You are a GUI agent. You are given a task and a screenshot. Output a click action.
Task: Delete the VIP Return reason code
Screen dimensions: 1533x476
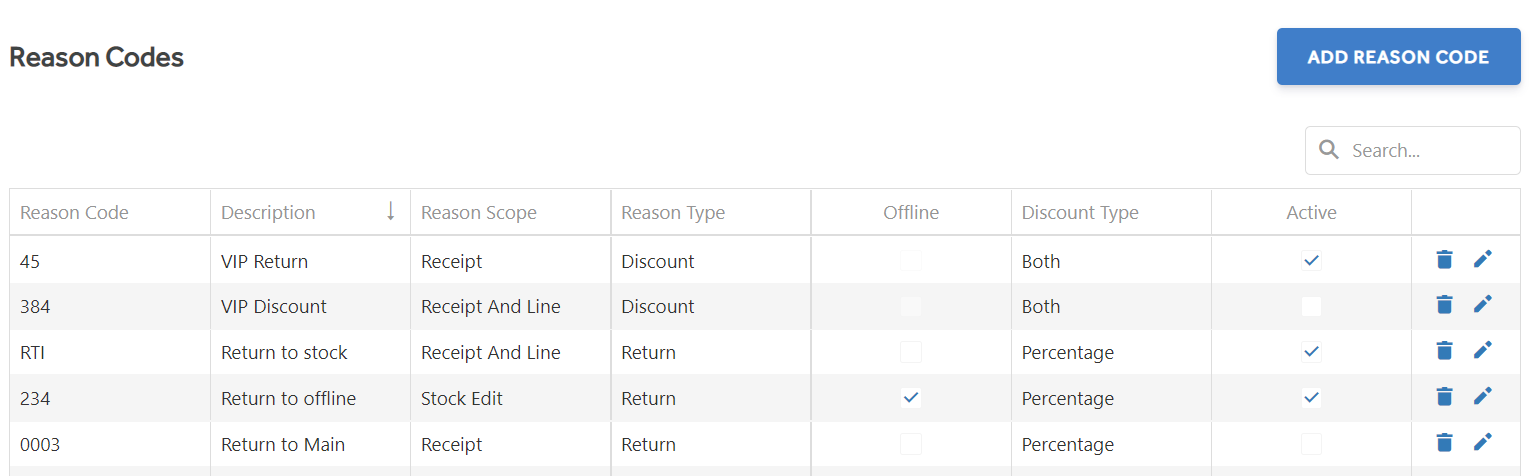(x=1443, y=260)
